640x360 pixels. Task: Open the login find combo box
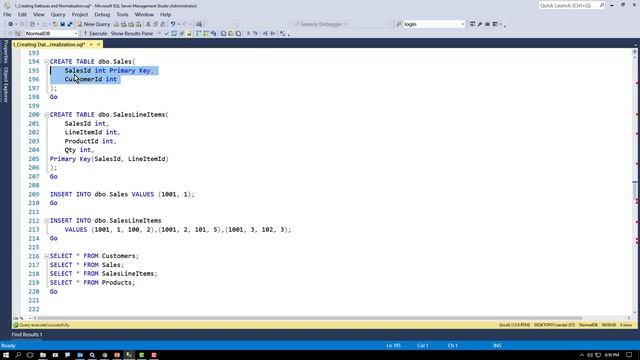(x=434, y=24)
